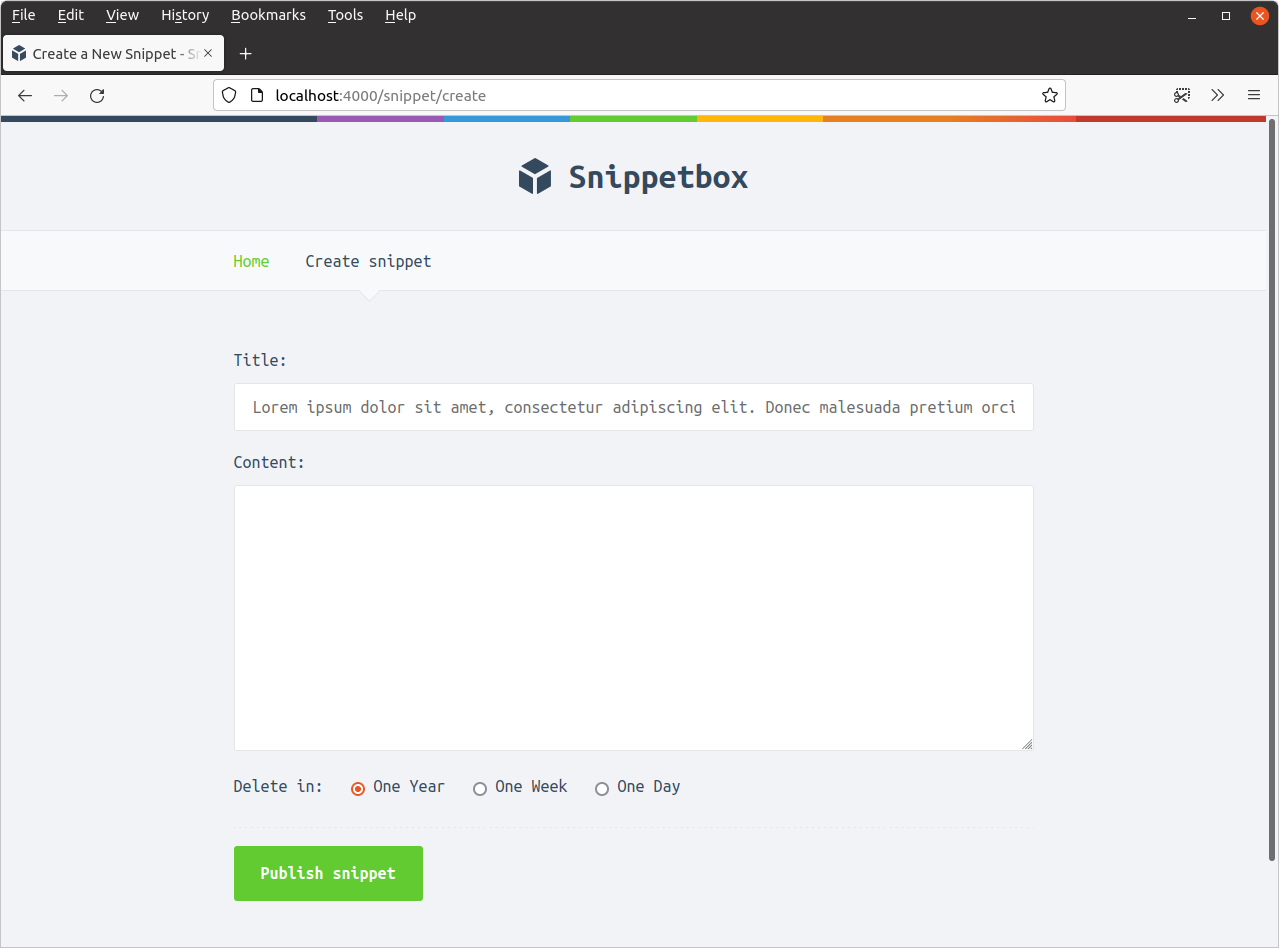Click the Snippetbox cube logo icon

click(535, 177)
